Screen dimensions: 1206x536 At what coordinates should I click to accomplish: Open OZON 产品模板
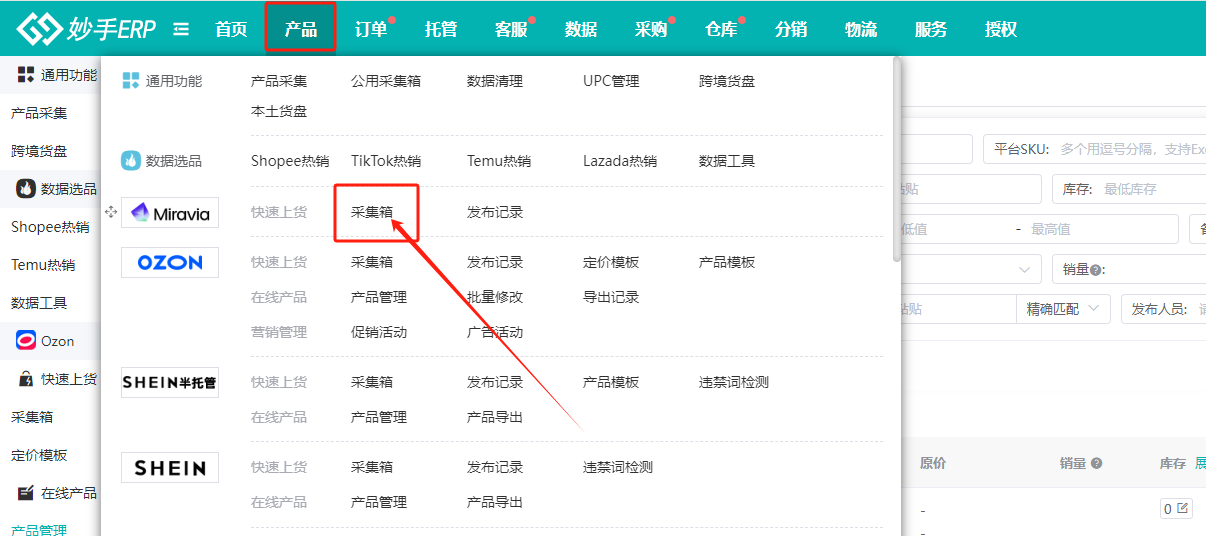point(727,262)
